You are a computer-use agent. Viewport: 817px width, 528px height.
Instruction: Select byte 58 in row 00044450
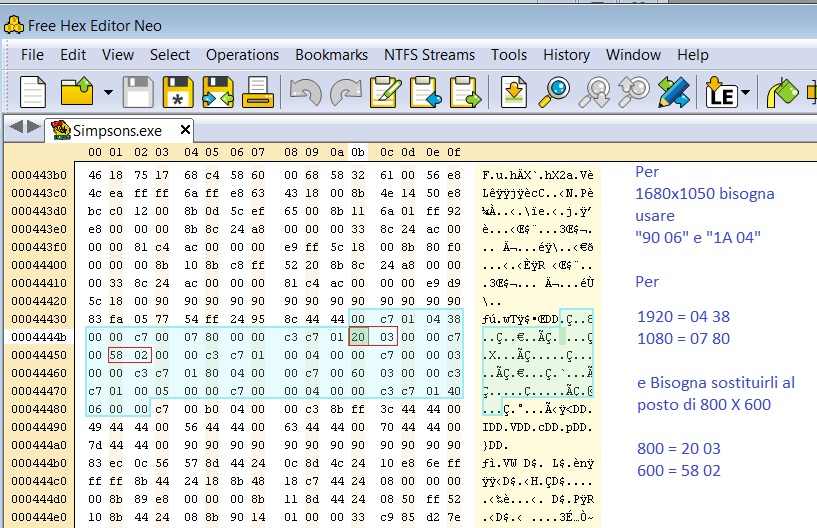116,355
